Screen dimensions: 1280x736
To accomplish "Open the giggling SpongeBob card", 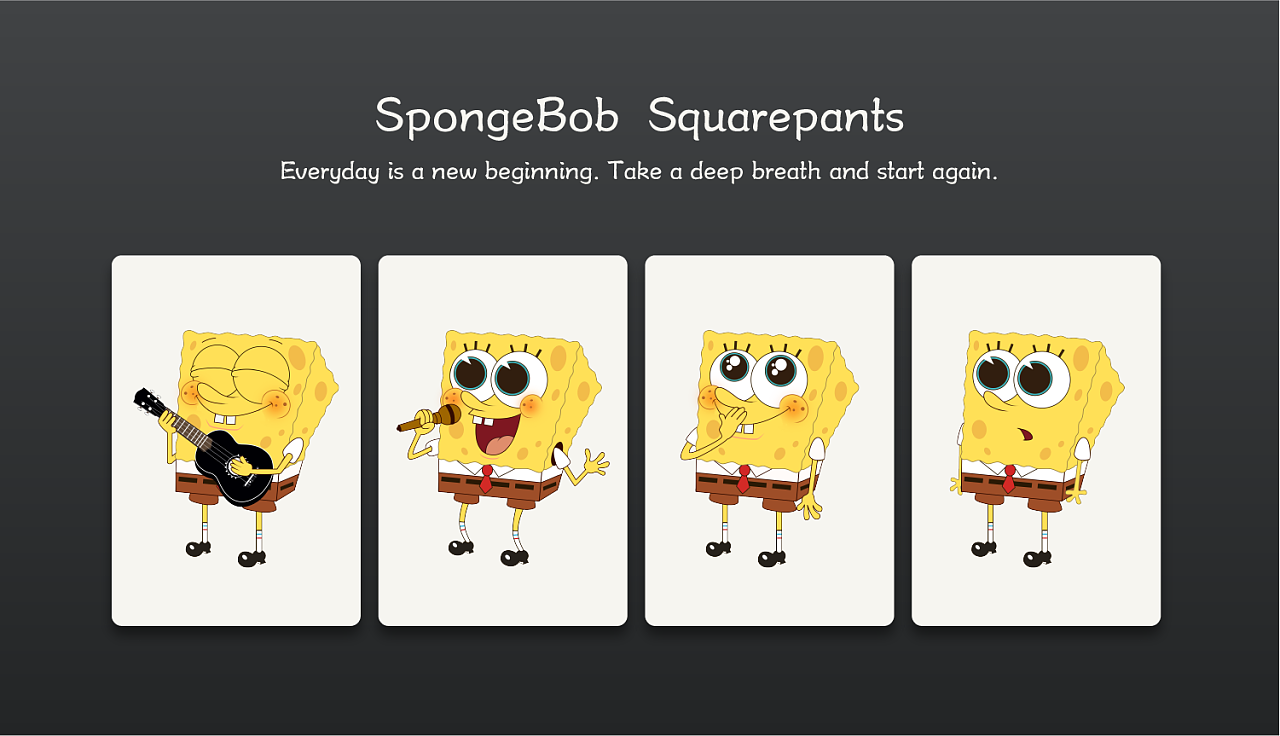I will pos(770,441).
